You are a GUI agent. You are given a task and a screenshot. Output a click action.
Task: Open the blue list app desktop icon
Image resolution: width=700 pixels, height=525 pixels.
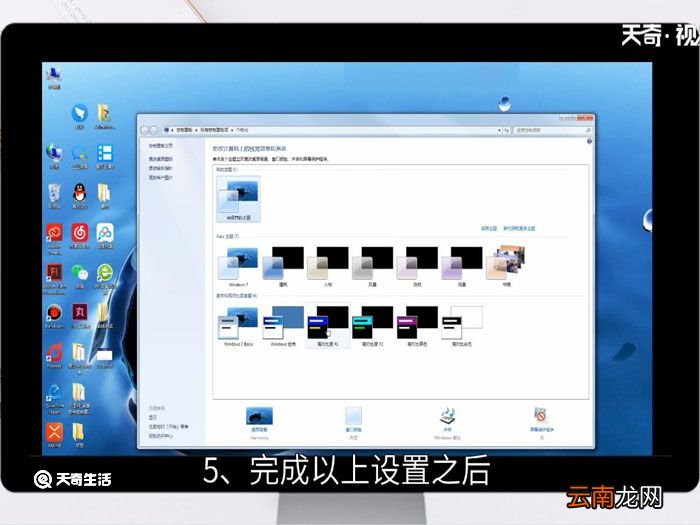tap(105, 157)
